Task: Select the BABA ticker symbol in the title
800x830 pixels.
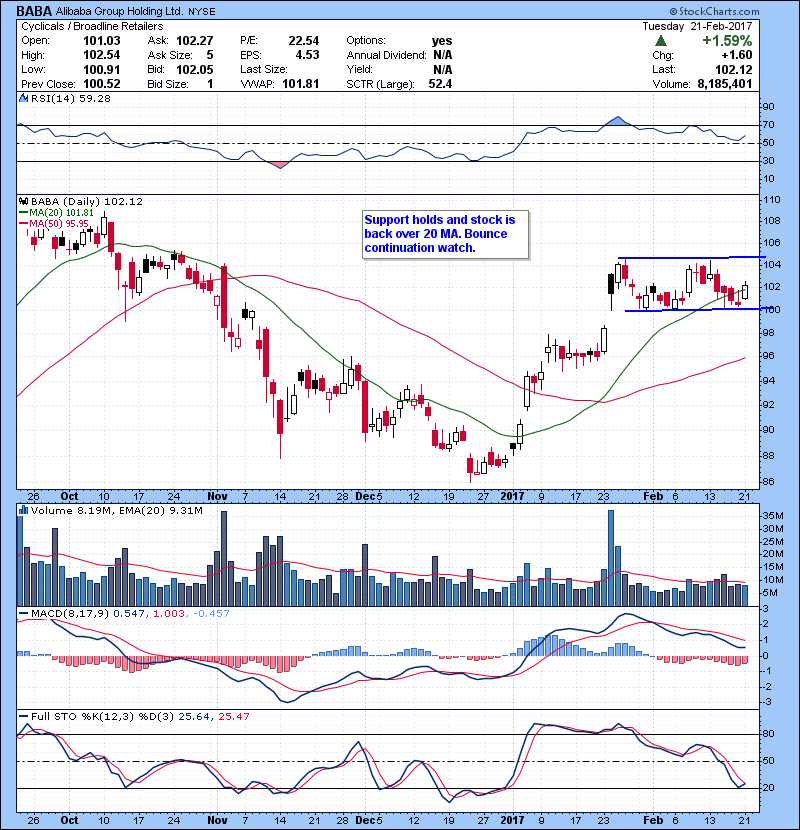Action: [34, 11]
